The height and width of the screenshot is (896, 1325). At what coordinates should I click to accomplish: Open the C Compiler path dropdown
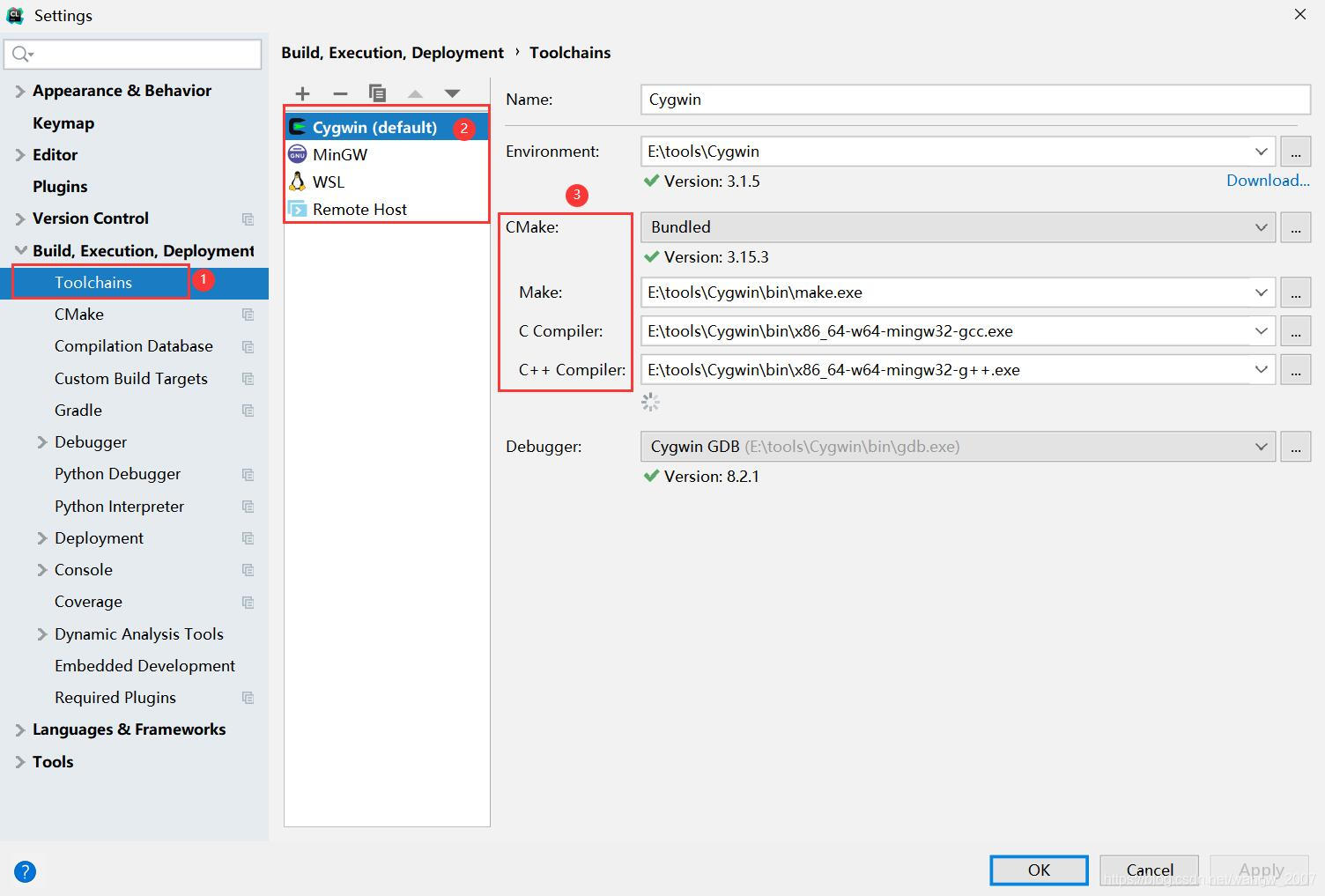(1262, 331)
